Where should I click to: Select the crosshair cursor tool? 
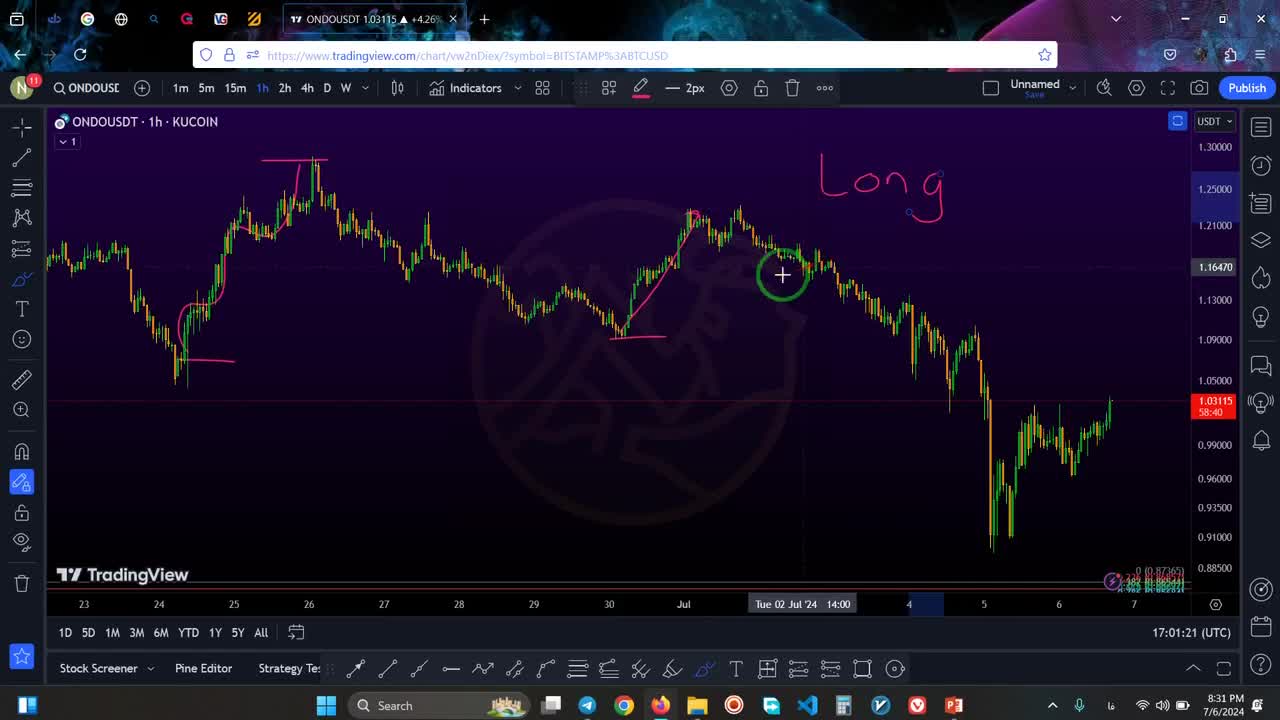21,127
